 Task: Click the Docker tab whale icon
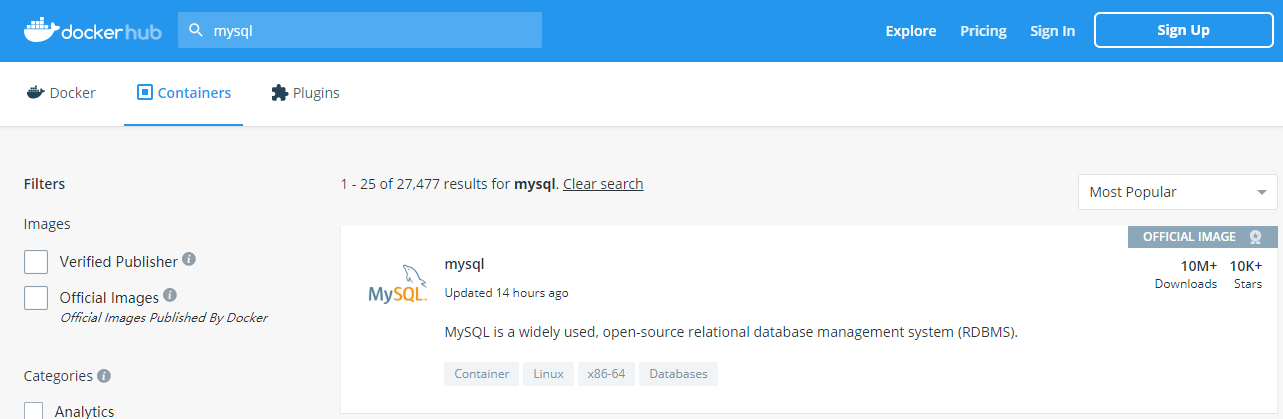click(x=36, y=92)
